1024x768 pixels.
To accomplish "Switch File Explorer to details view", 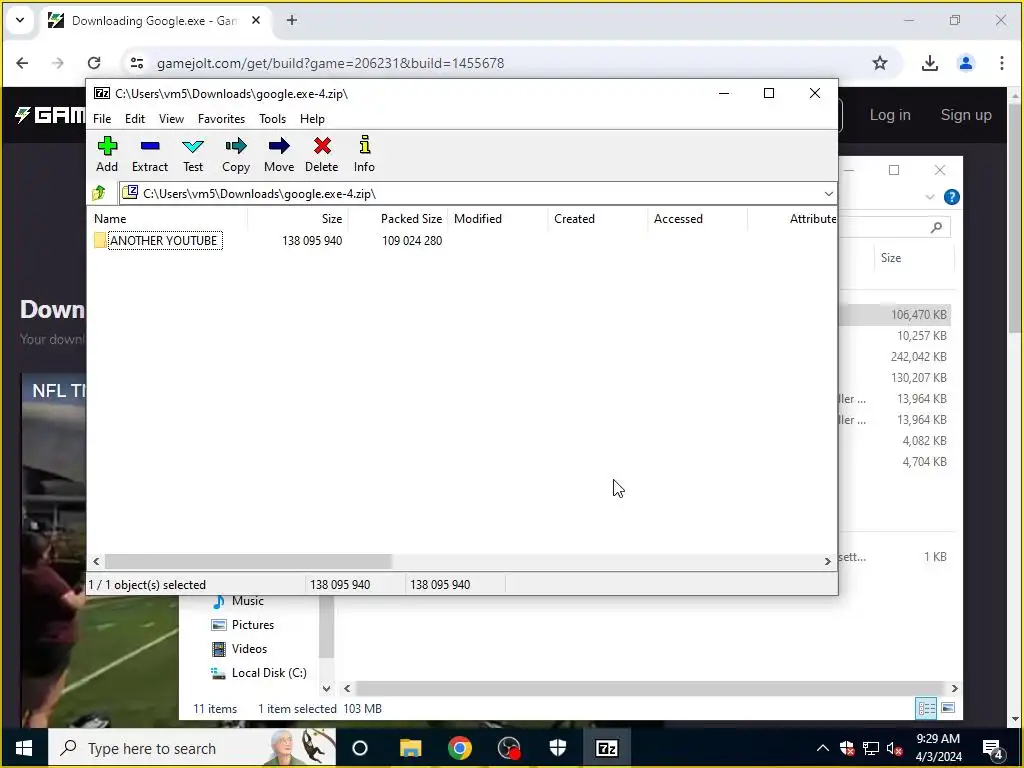I will pyautogui.click(x=926, y=708).
